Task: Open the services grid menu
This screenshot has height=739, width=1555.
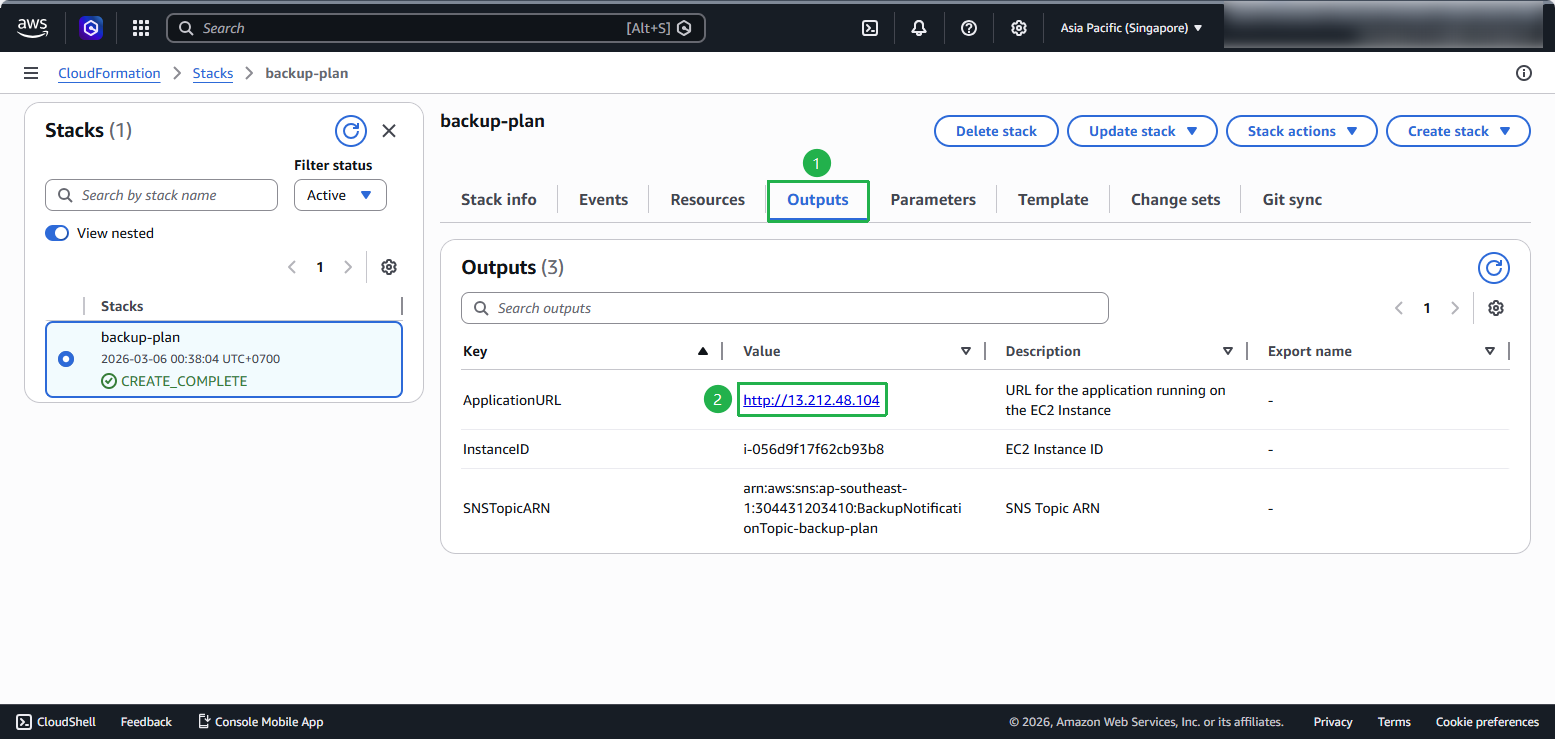Action: (141, 28)
